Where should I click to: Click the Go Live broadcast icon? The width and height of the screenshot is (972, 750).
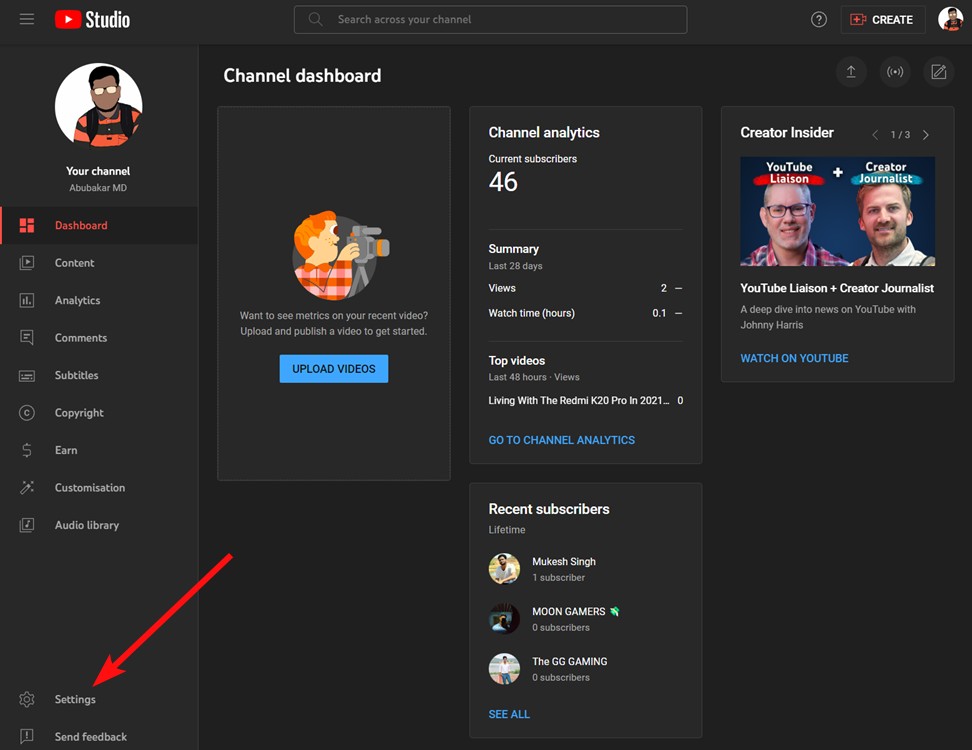(895, 72)
